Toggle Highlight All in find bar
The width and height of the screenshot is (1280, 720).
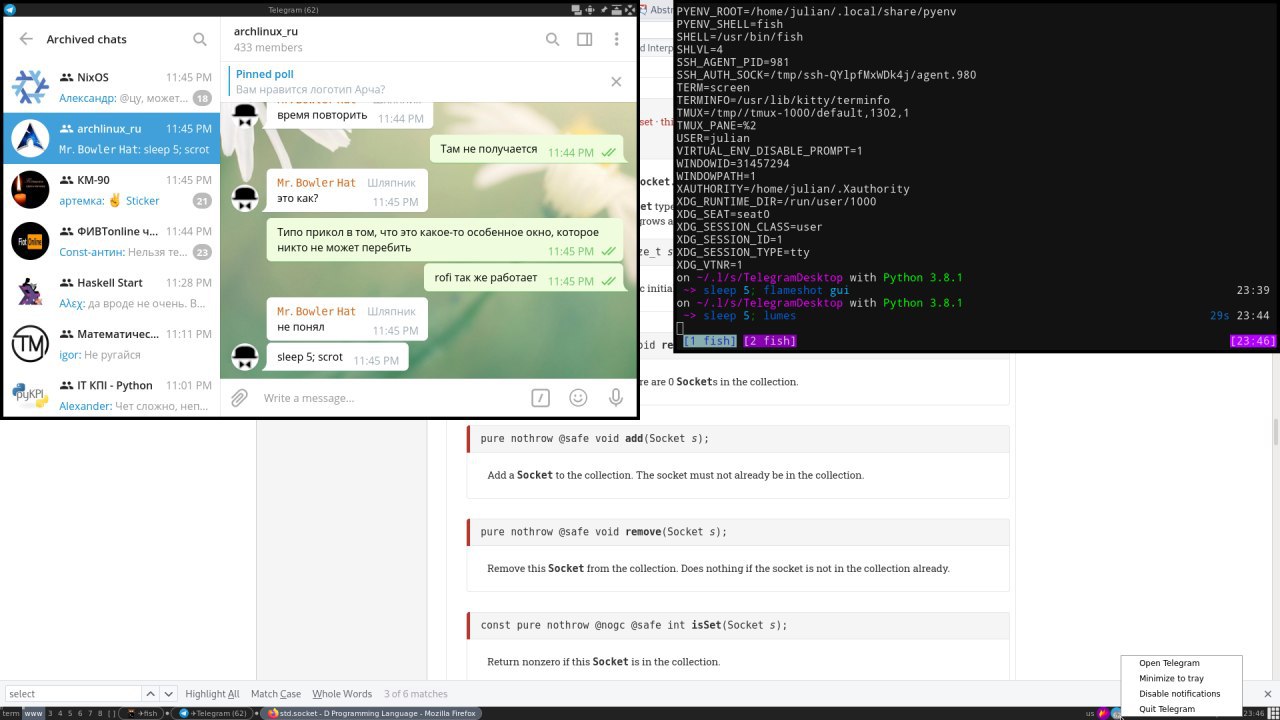click(x=212, y=694)
